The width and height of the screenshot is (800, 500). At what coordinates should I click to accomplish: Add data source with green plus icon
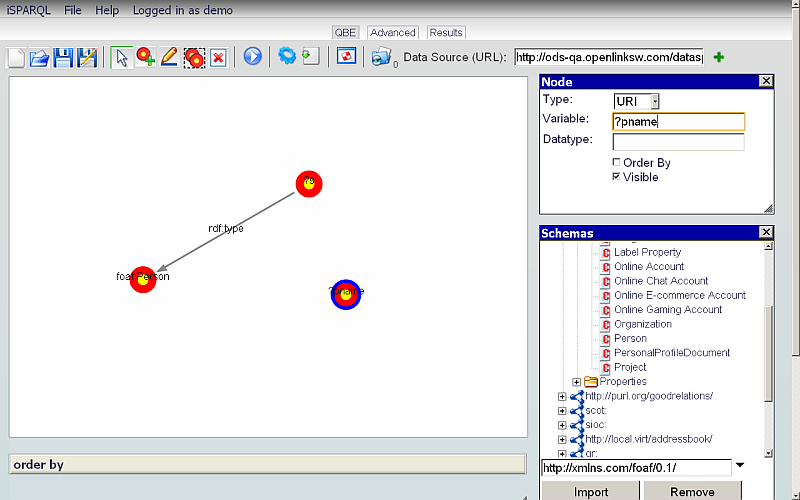(x=719, y=57)
